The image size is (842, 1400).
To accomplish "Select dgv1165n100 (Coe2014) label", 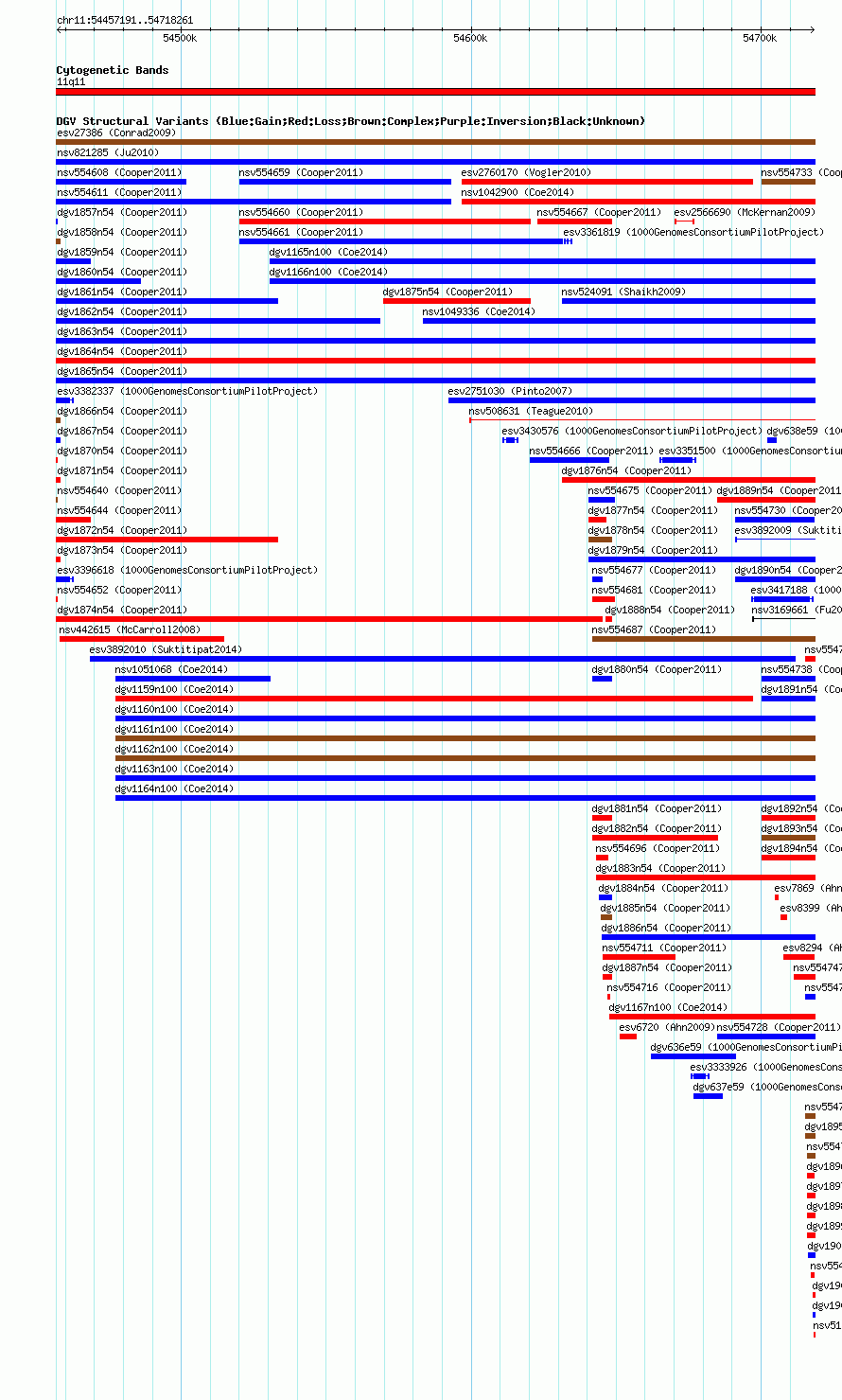I will (328, 252).
